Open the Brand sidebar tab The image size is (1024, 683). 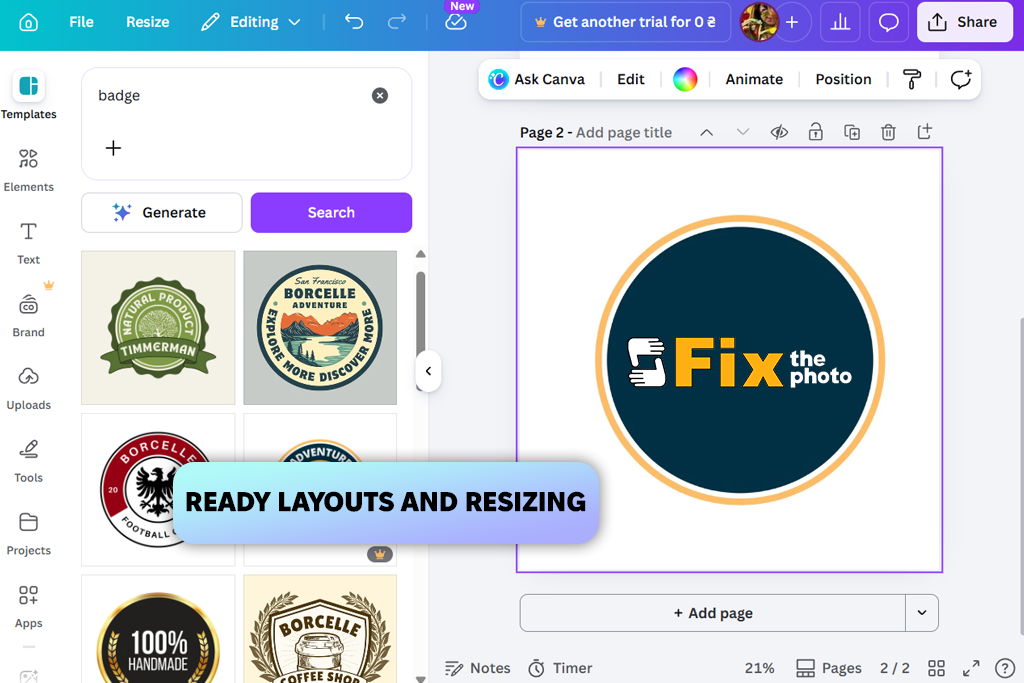click(x=28, y=316)
